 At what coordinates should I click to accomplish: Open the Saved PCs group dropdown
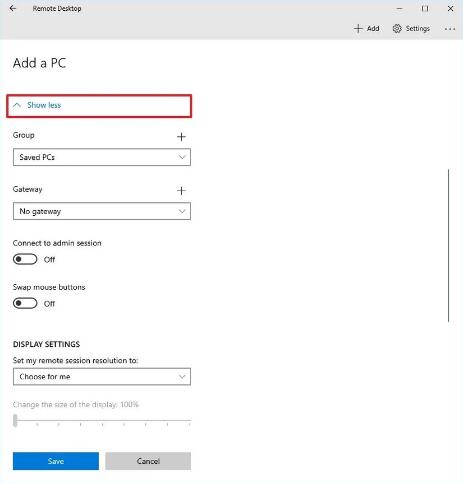(102, 157)
